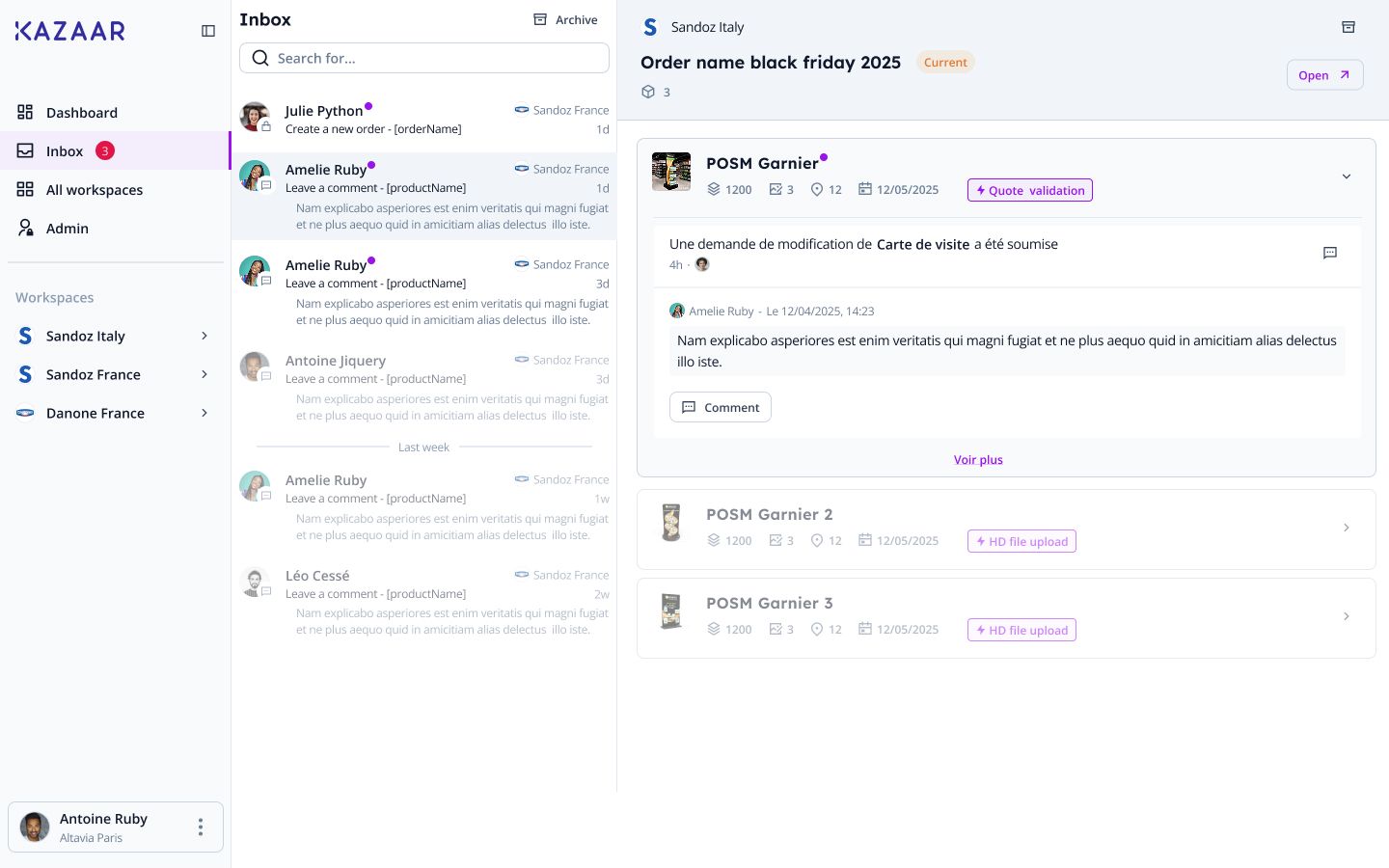Click the POSM Garnier images icon

[x=776, y=189]
